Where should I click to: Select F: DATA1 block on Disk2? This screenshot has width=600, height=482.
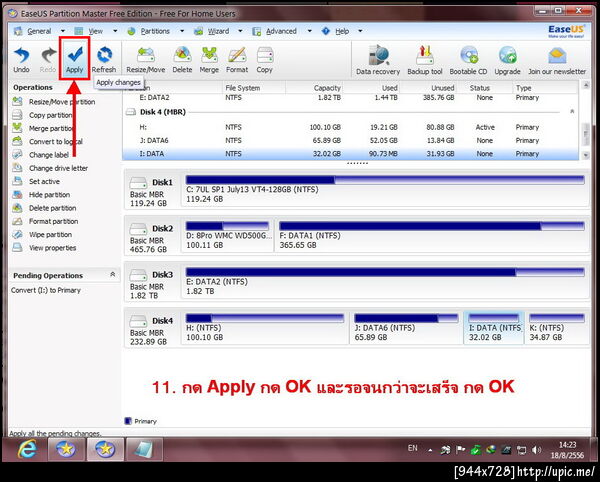click(432, 236)
